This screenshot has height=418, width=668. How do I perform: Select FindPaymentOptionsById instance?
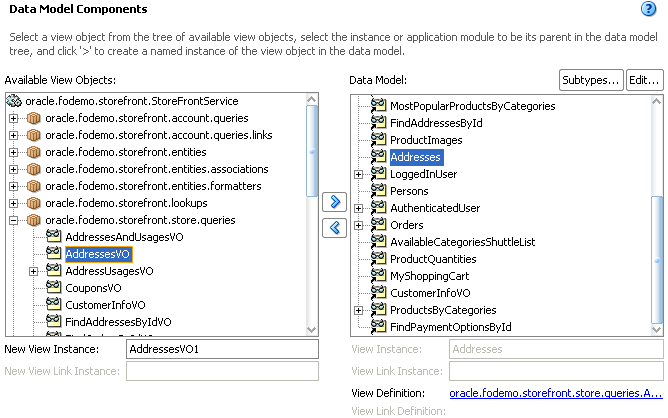[451, 328]
